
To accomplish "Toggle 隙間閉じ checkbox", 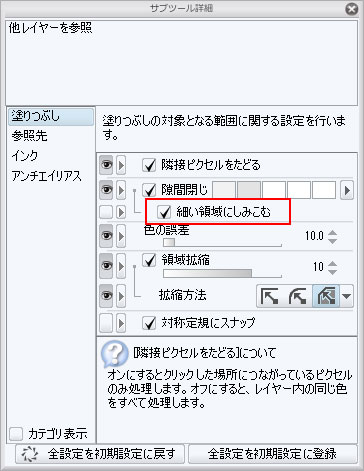I will pyautogui.click(x=149, y=190).
